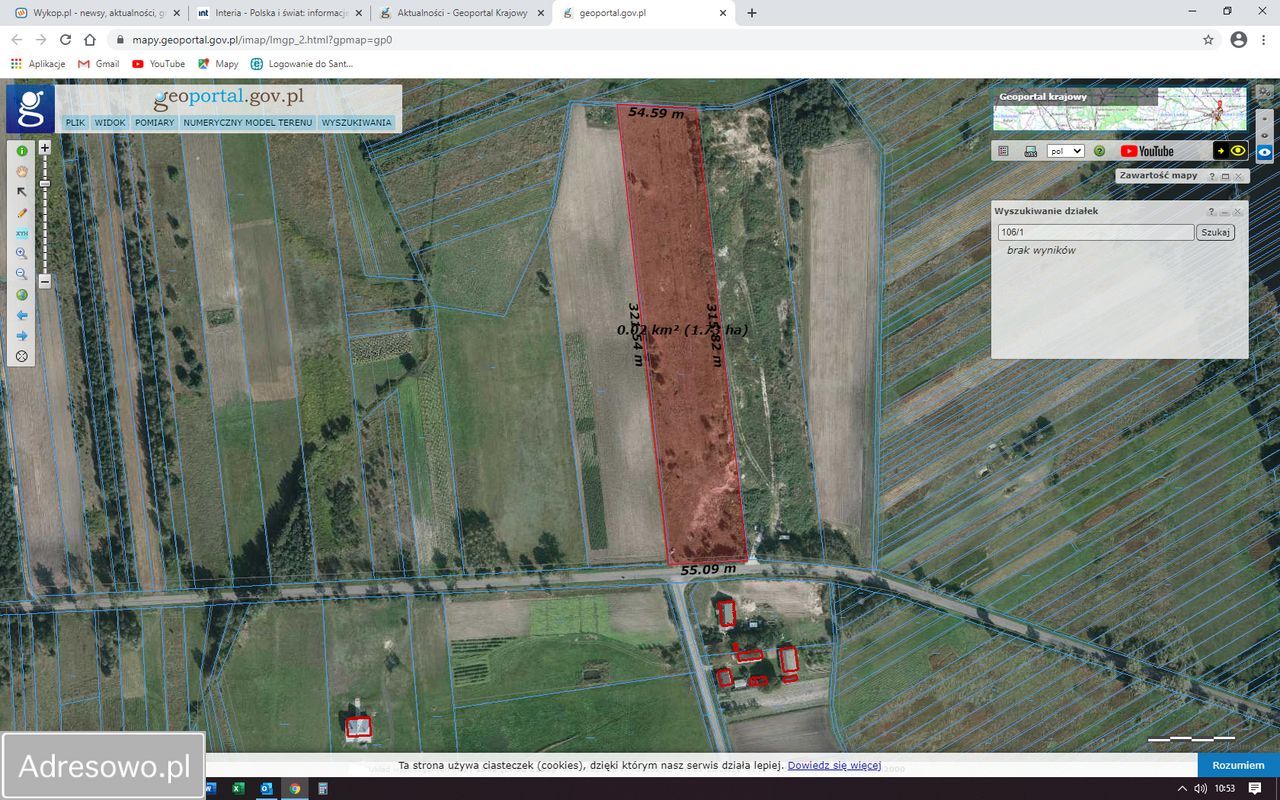Screen dimensions: 1280x800
Task: Click the zoom slider handle
Action: (45, 184)
